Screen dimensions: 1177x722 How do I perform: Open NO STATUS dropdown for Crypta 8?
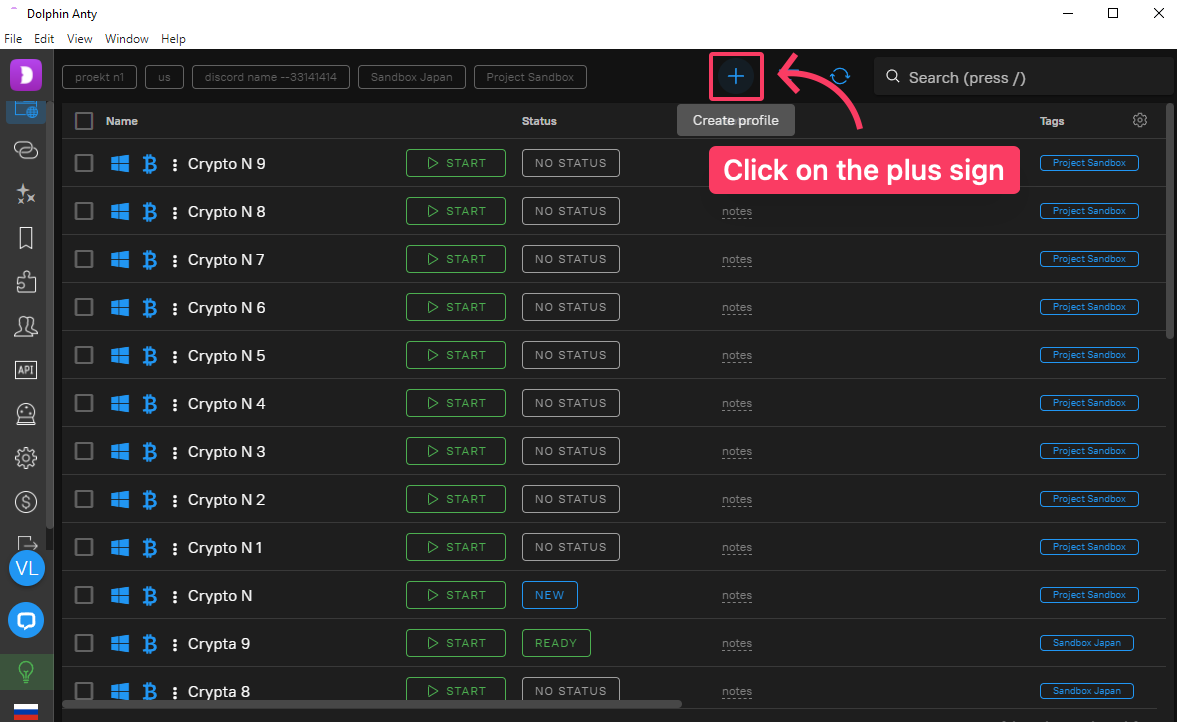(570, 690)
